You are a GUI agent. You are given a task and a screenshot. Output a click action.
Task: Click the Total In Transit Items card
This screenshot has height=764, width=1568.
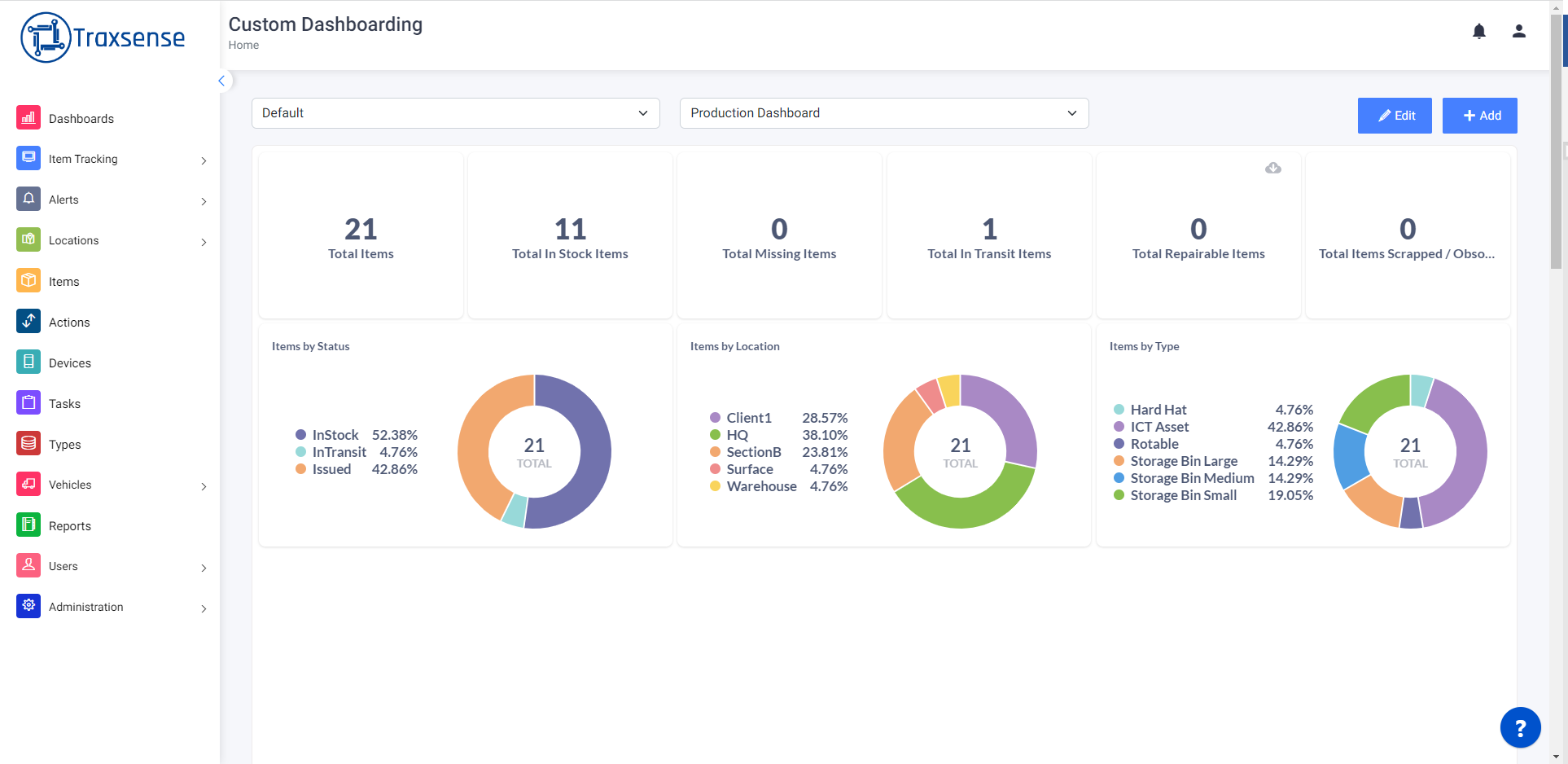[x=989, y=235]
